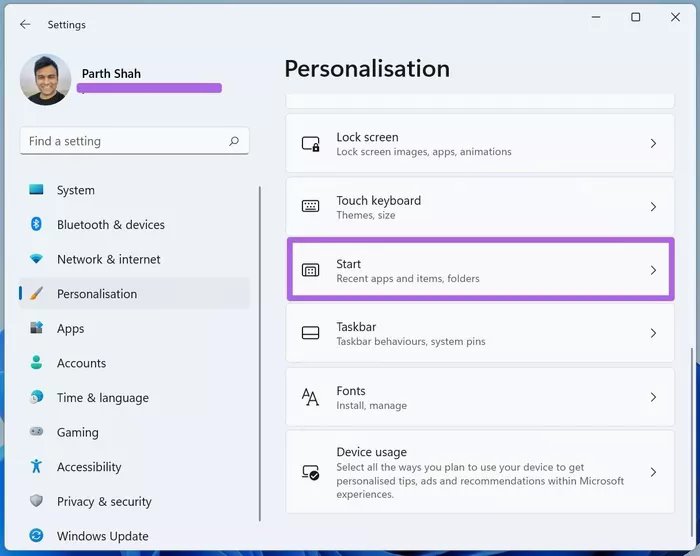Click the back arrow icon
This screenshot has height=556, width=700.
(x=25, y=24)
